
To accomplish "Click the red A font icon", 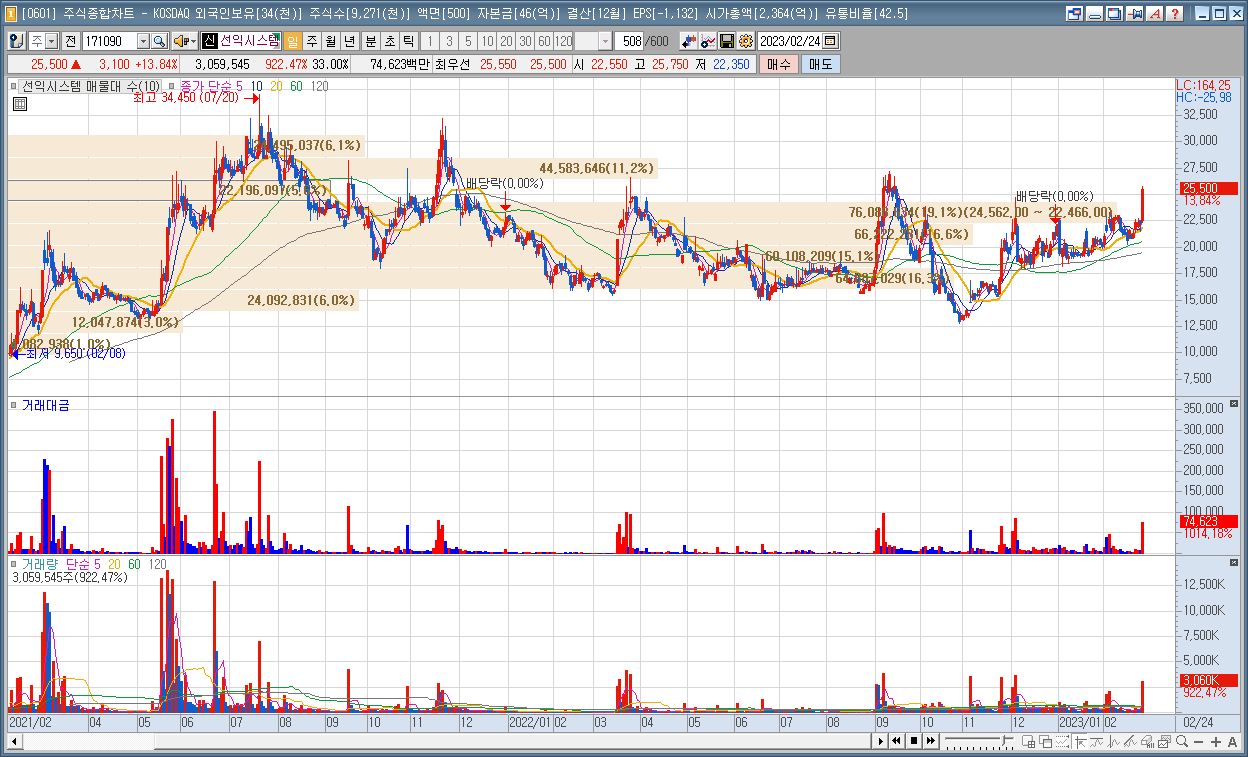I will coord(1154,14).
